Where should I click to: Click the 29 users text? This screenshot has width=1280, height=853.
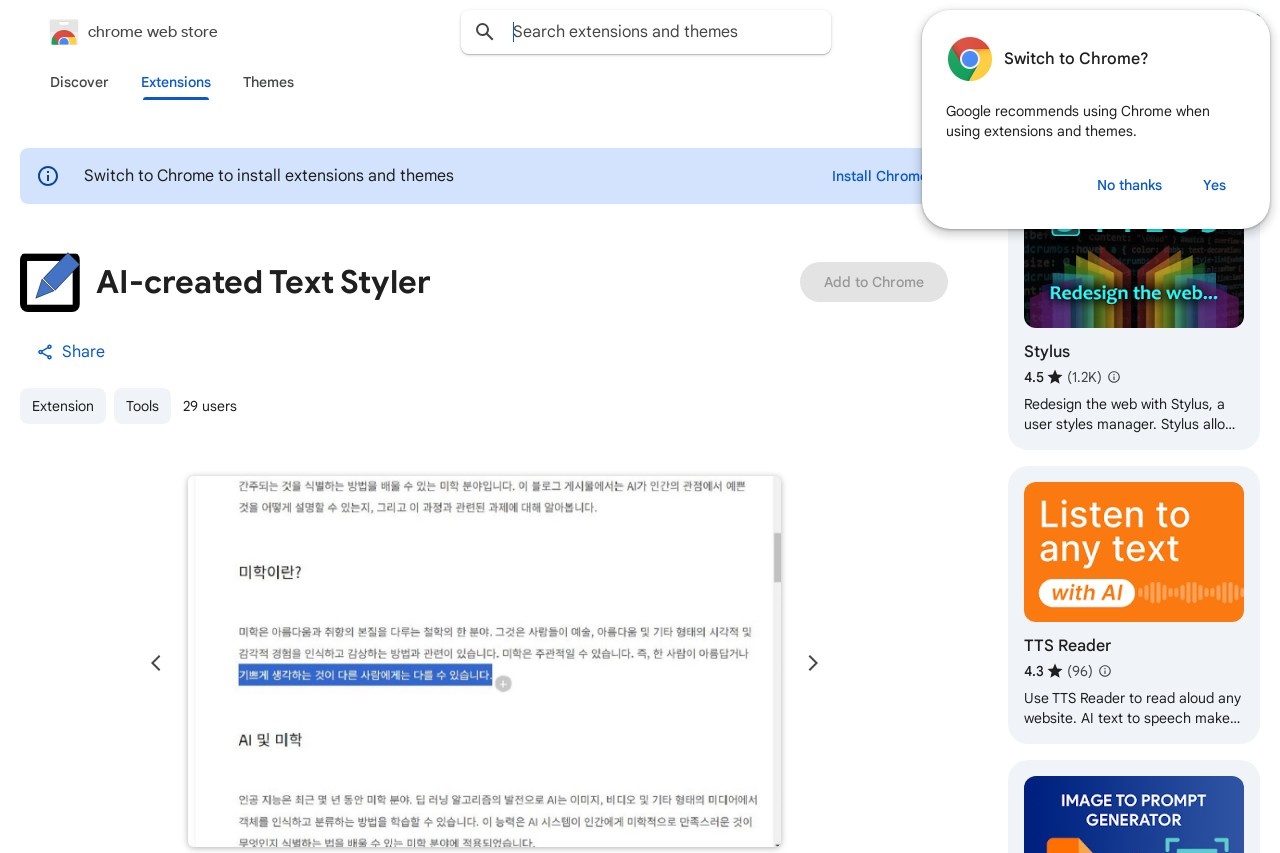click(x=210, y=406)
